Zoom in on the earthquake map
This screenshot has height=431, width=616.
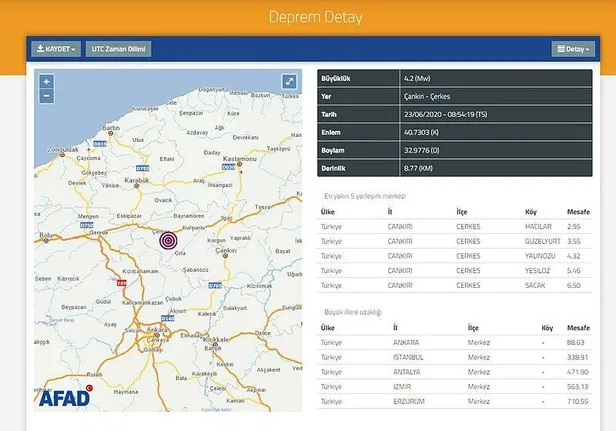tap(46, 81)
